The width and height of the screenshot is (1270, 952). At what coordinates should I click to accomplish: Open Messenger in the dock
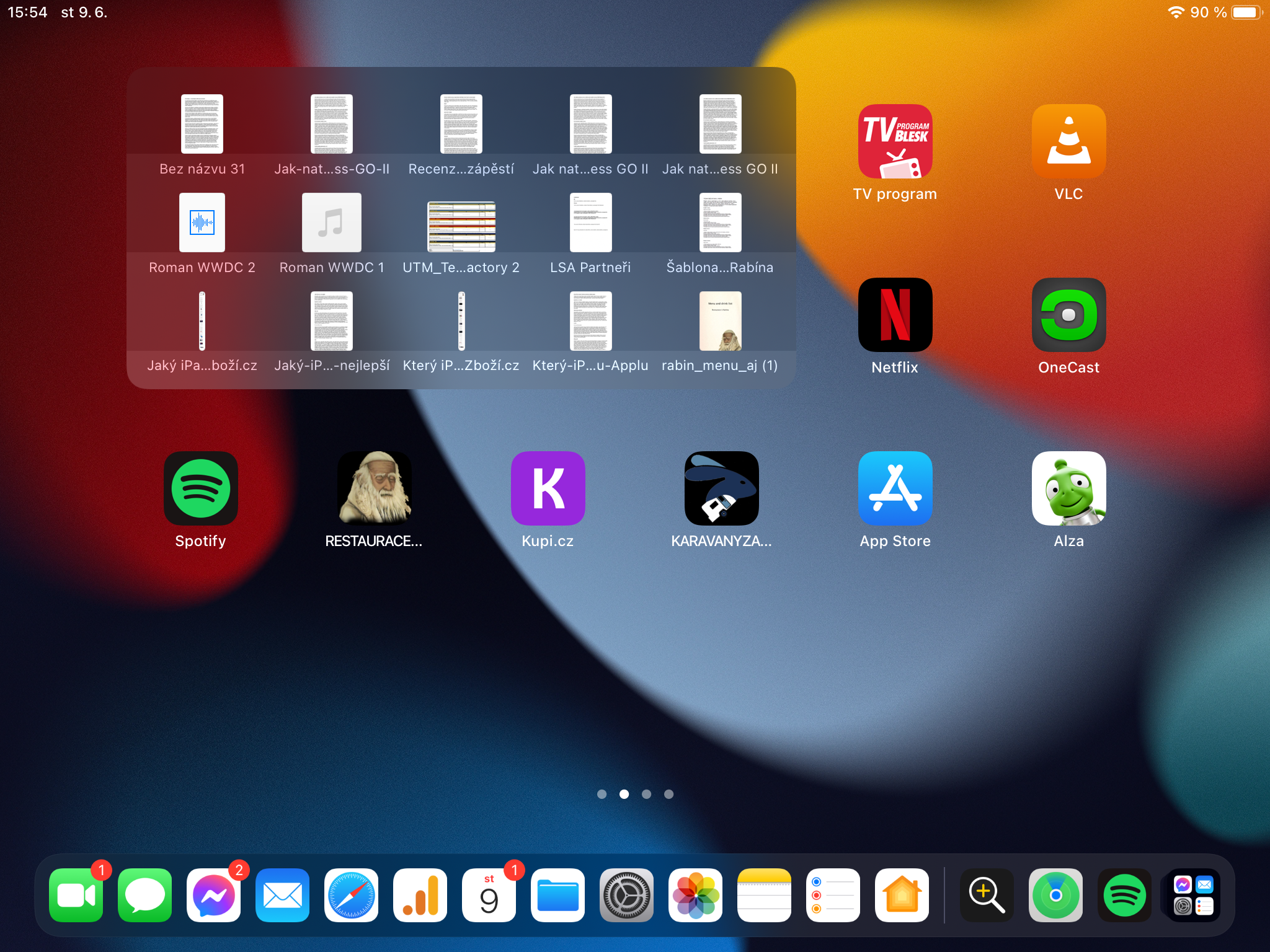213,895
